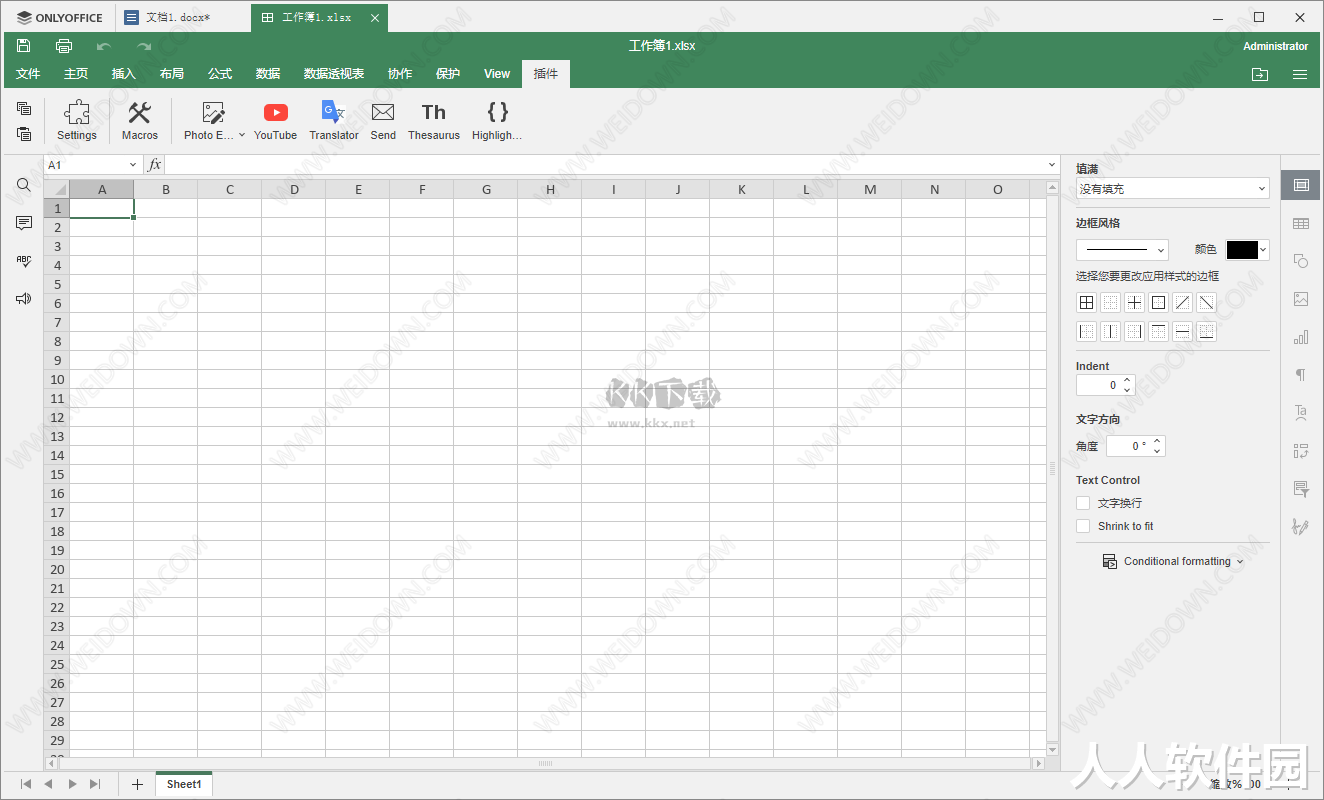Image resolution: width=1324 pixels, height=800 pixels.
Task: Open the Highlight code plugin
Action: (x=497, y=121)
